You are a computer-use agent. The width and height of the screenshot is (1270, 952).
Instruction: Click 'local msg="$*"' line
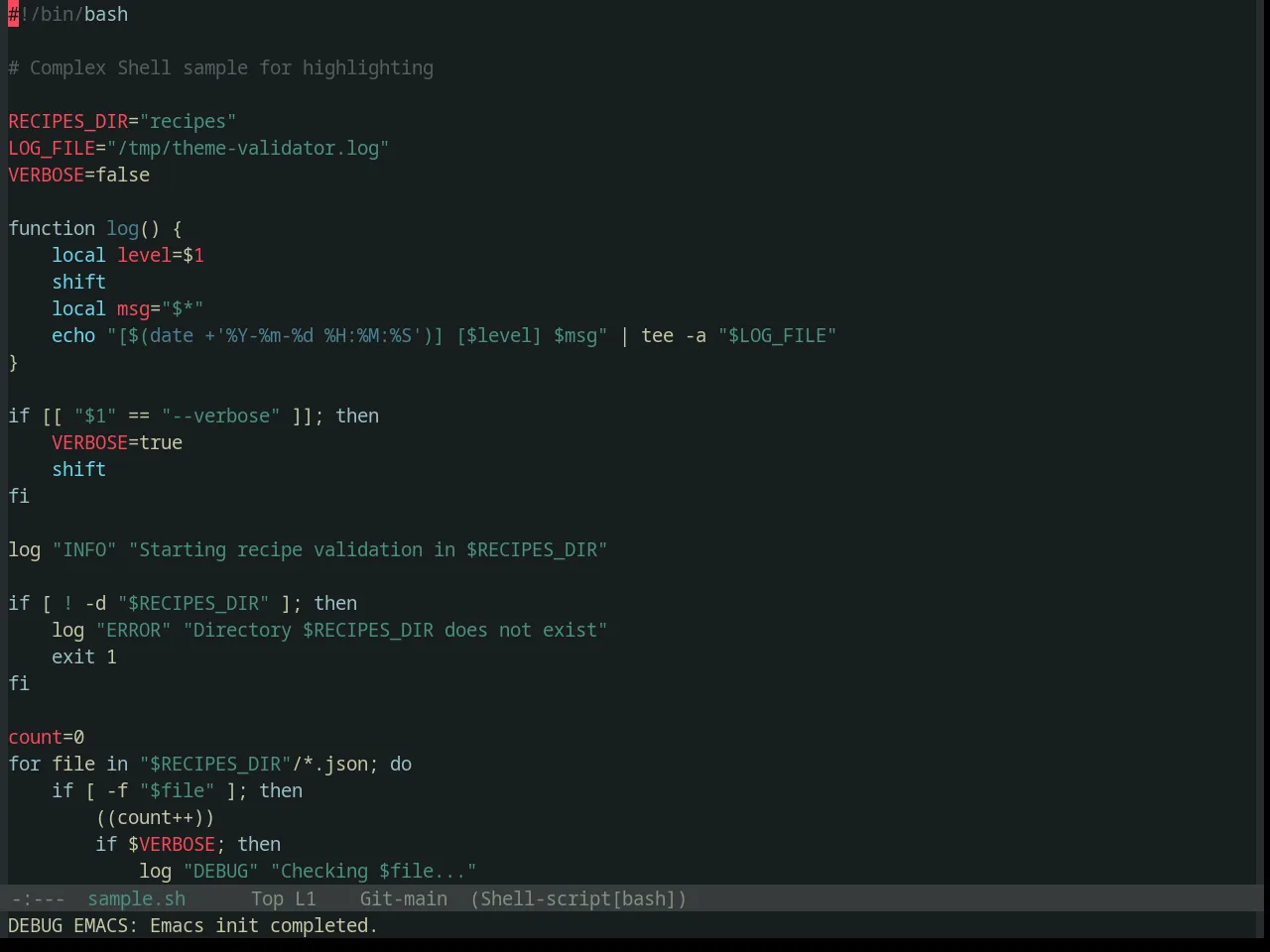128,308
